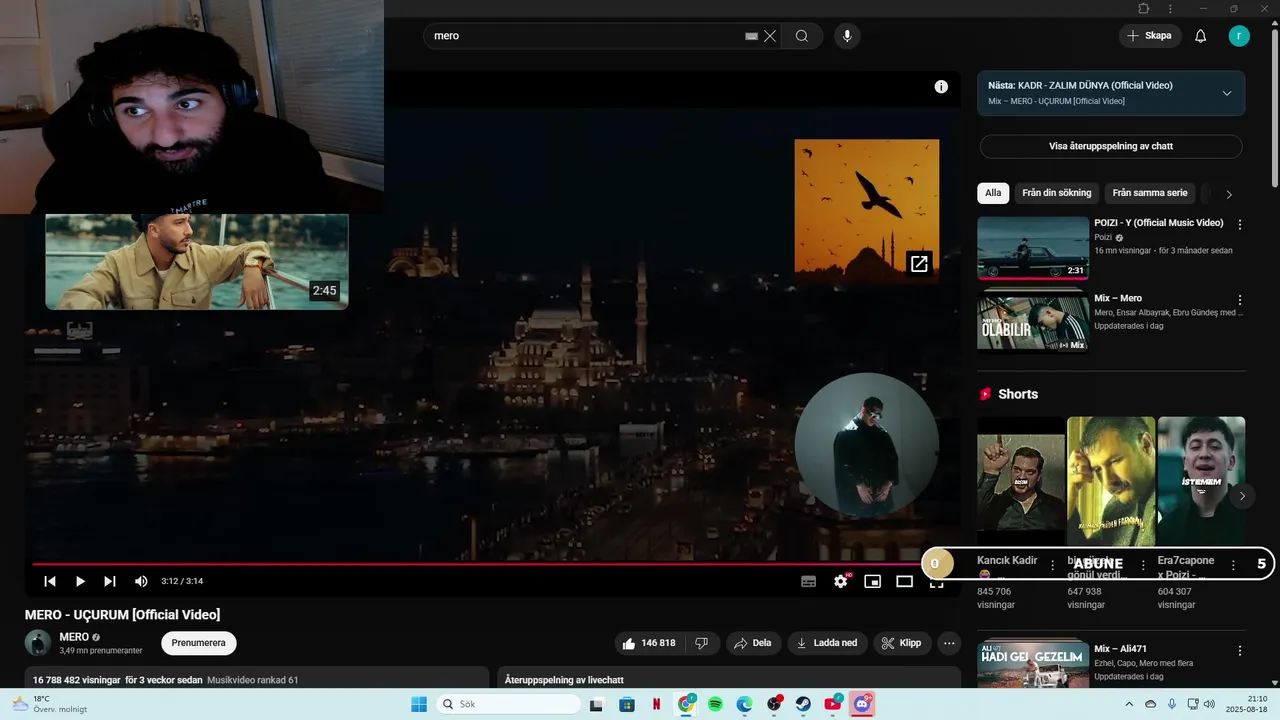Viewport: 1280px width, 720px height.
Task: Open the Skapa create button
Action: [x=1149, y=36]
